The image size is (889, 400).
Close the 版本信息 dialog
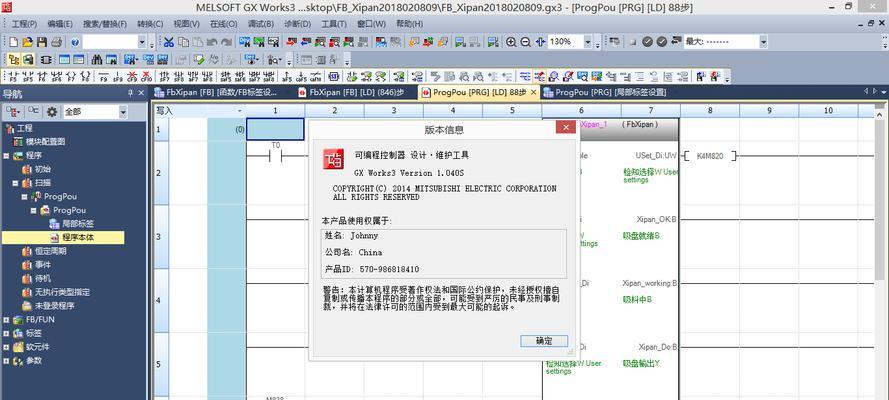[x=565, y=128]
